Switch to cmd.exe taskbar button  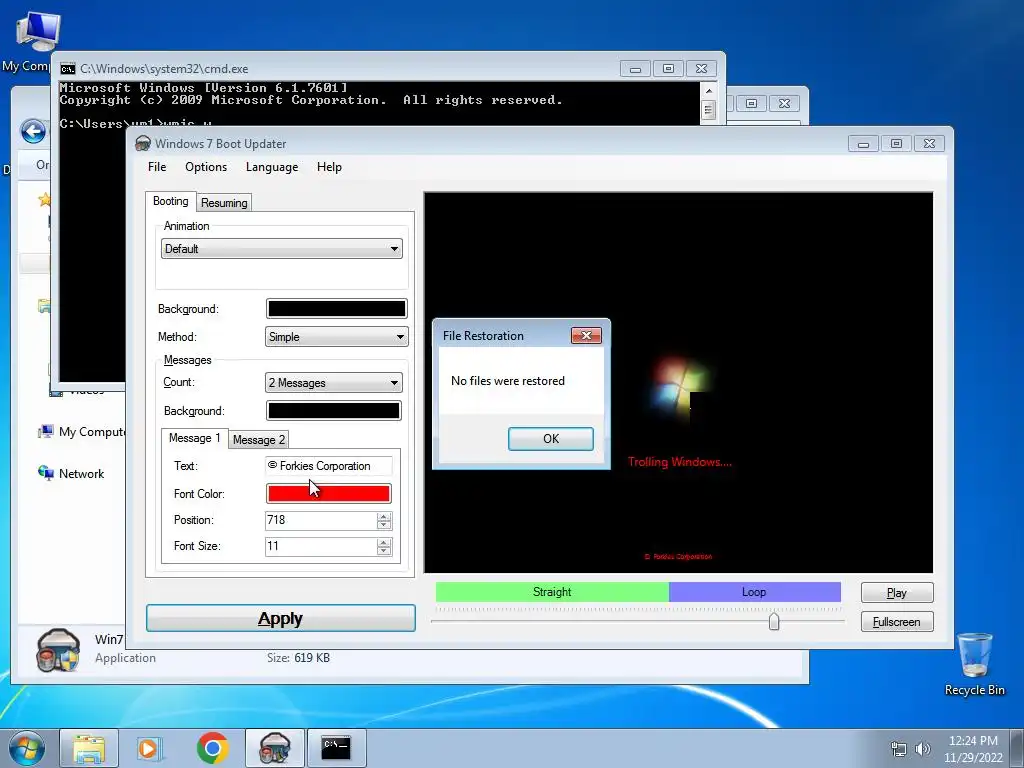[336, 748]
